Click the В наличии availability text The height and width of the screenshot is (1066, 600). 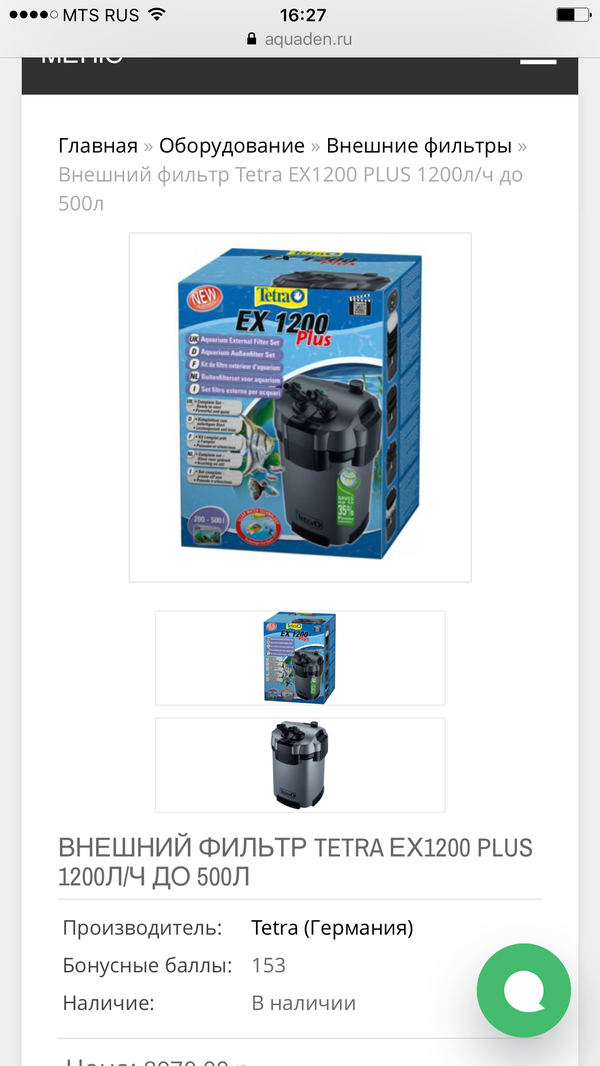tap(303, 1003)
